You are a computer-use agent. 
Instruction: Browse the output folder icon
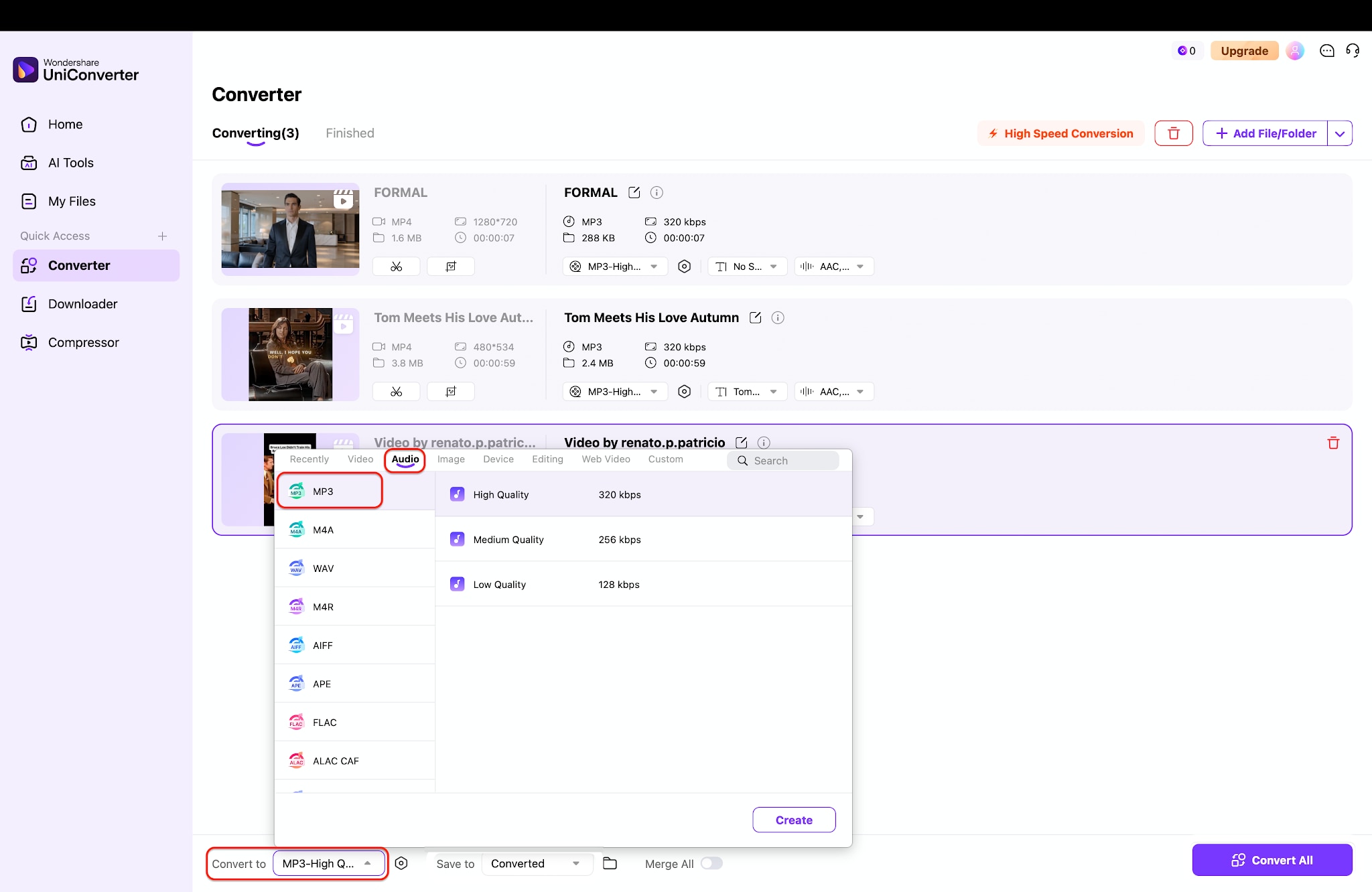click(x=610, y=863)
